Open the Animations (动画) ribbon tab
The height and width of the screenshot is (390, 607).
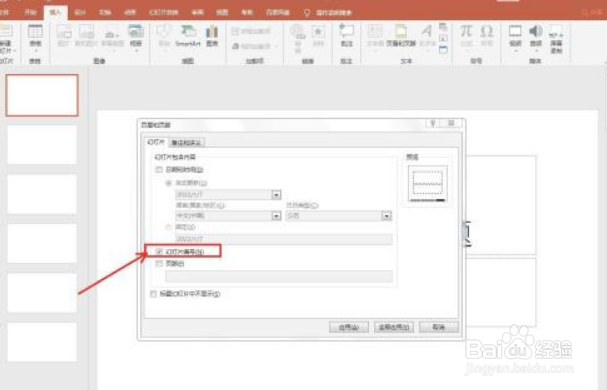(x=130, y=12)
